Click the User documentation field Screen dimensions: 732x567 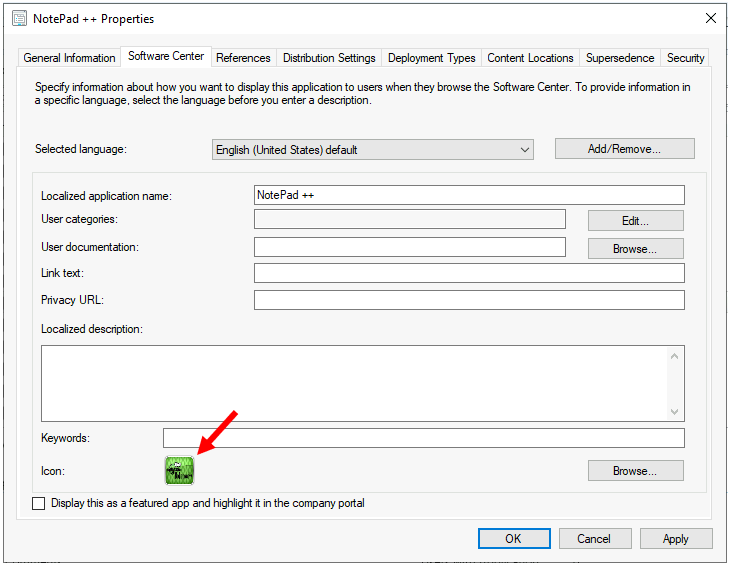pyautogui.click(x=410, y=247)
